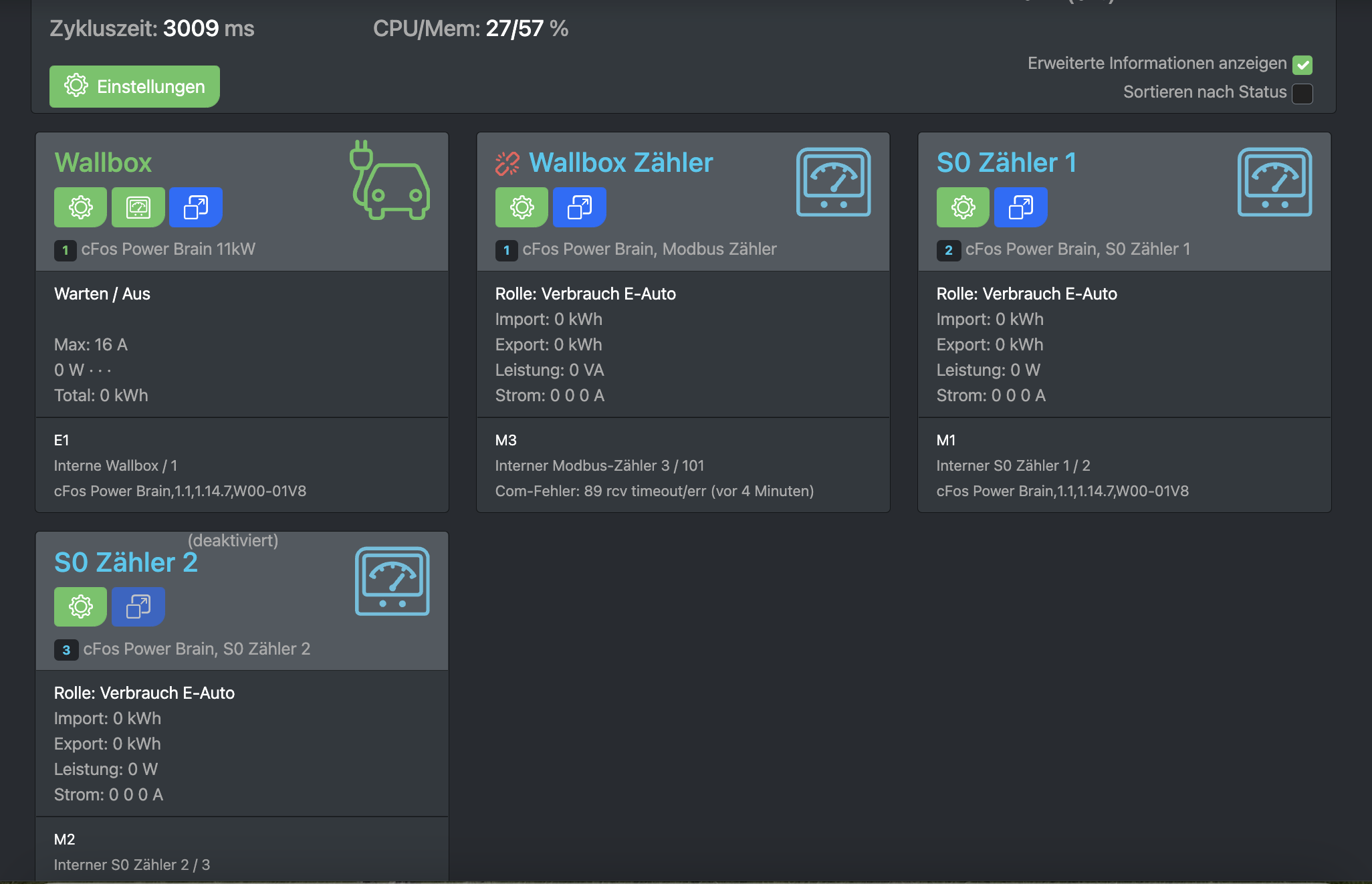Click S0 Zähler 2 open-in-new-window icon
1372x884 pixels.
[138, 606]
